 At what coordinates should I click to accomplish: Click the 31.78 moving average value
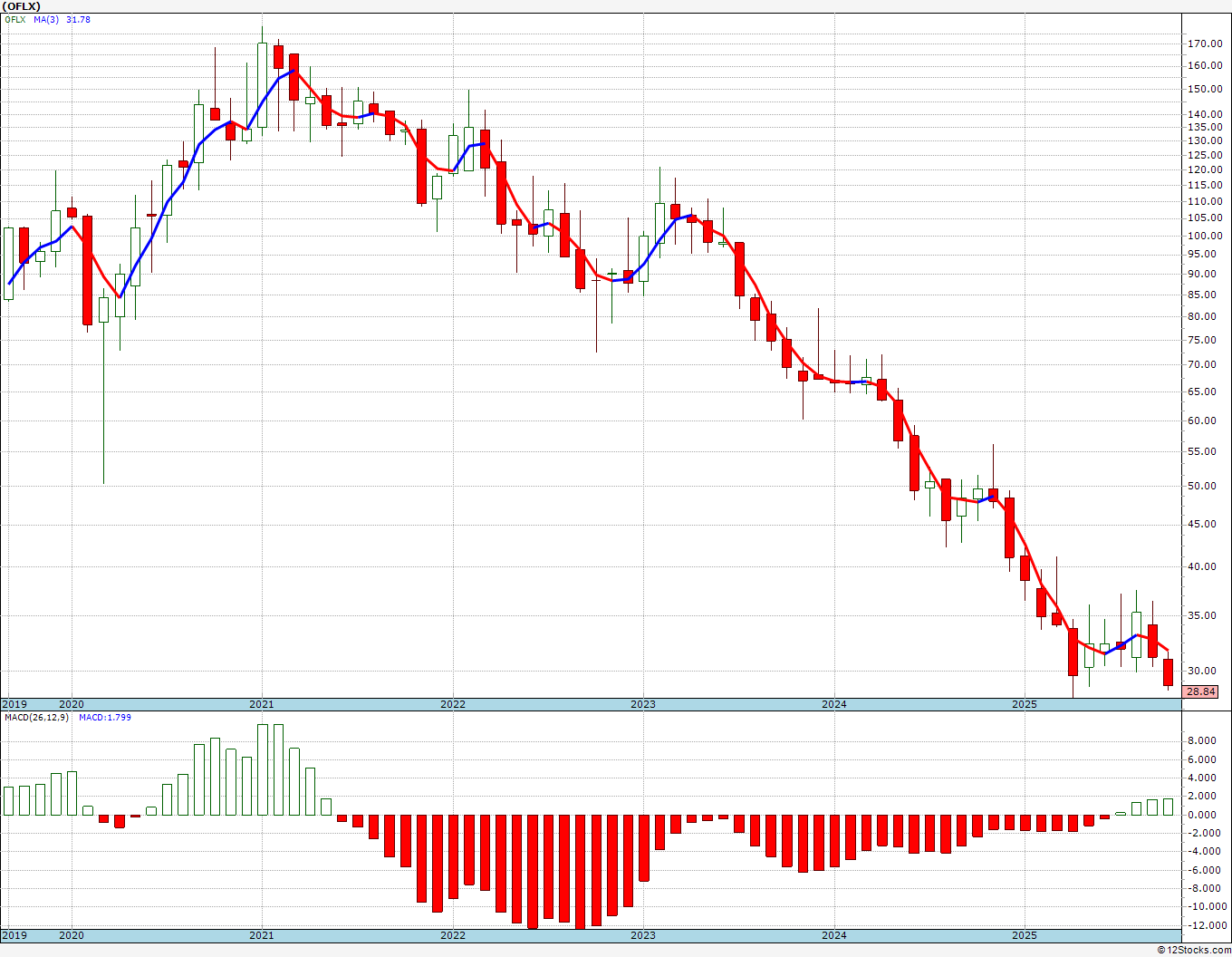coord(78,20)
